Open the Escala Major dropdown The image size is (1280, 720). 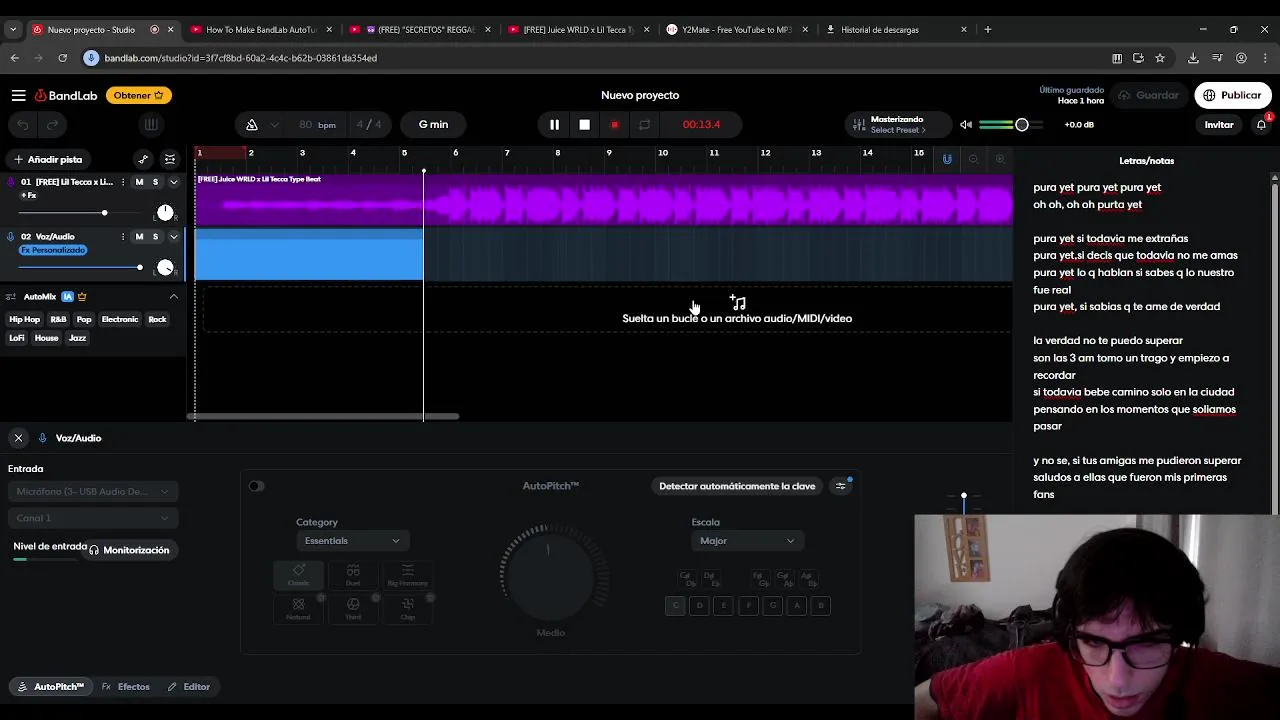tap(747, 541)
